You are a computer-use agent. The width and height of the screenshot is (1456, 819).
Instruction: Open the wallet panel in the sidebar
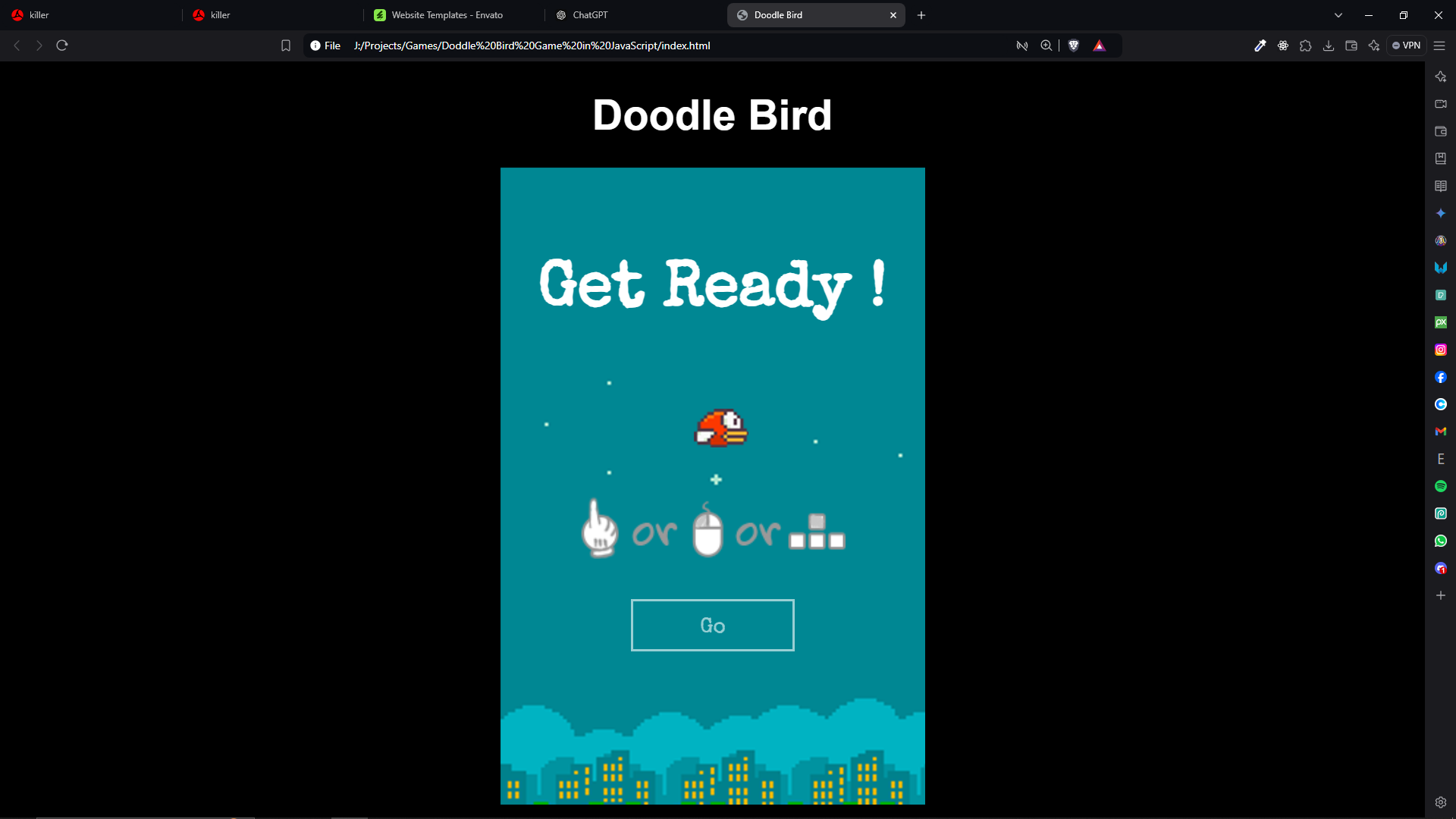click(1441, 131)
